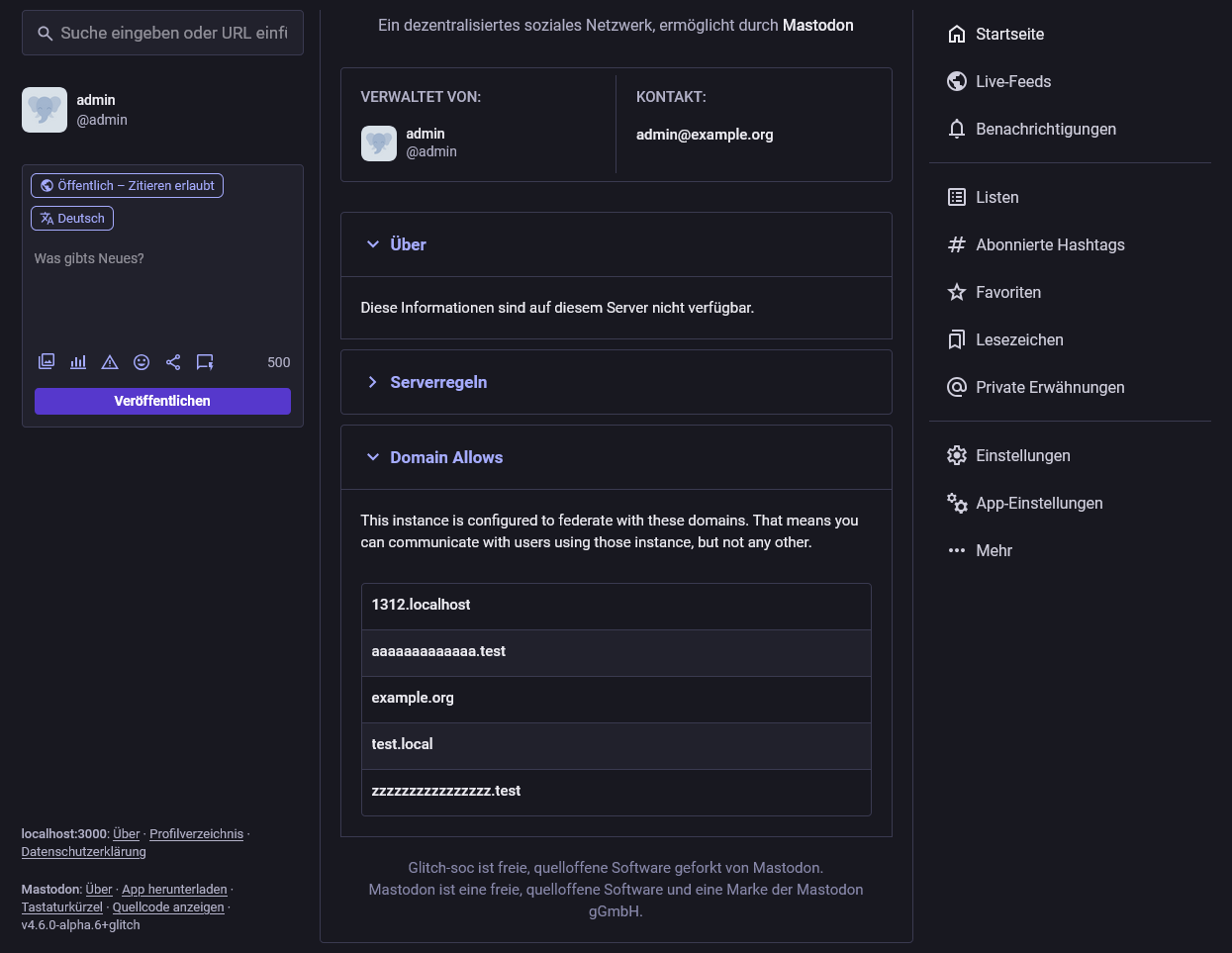1232x953 pixels.
Task: Click the search field at top left
Action: 173,33
